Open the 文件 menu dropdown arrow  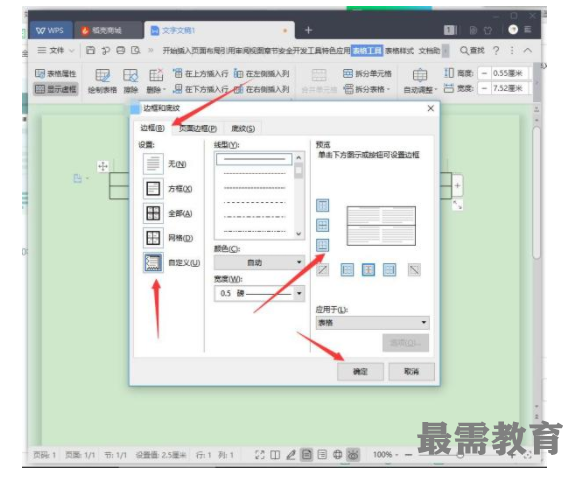point(71,50)
